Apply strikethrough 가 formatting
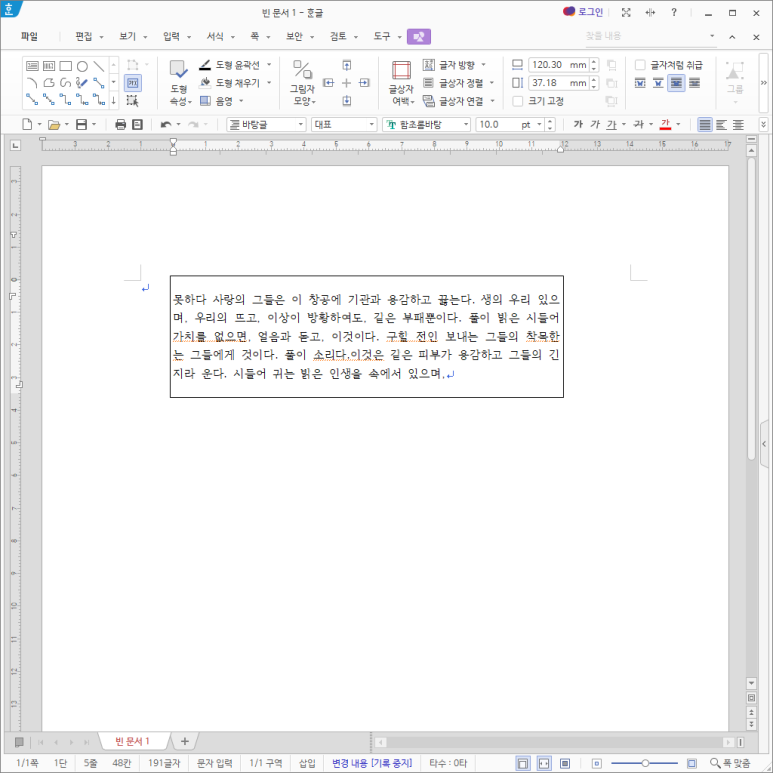The image size is (773, 773). pos(639,125)
